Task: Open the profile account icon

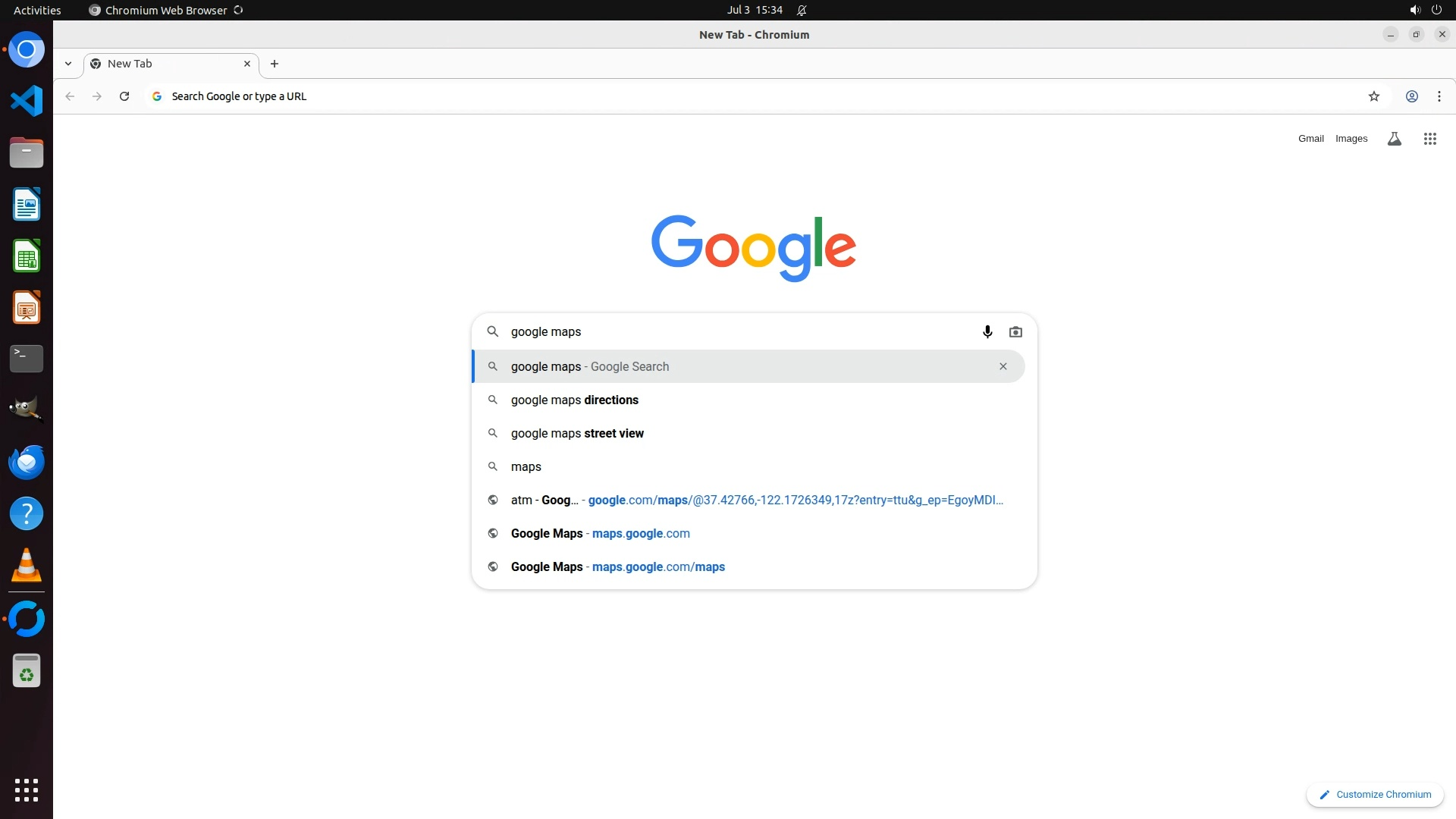Action: tap(1411, 96)
